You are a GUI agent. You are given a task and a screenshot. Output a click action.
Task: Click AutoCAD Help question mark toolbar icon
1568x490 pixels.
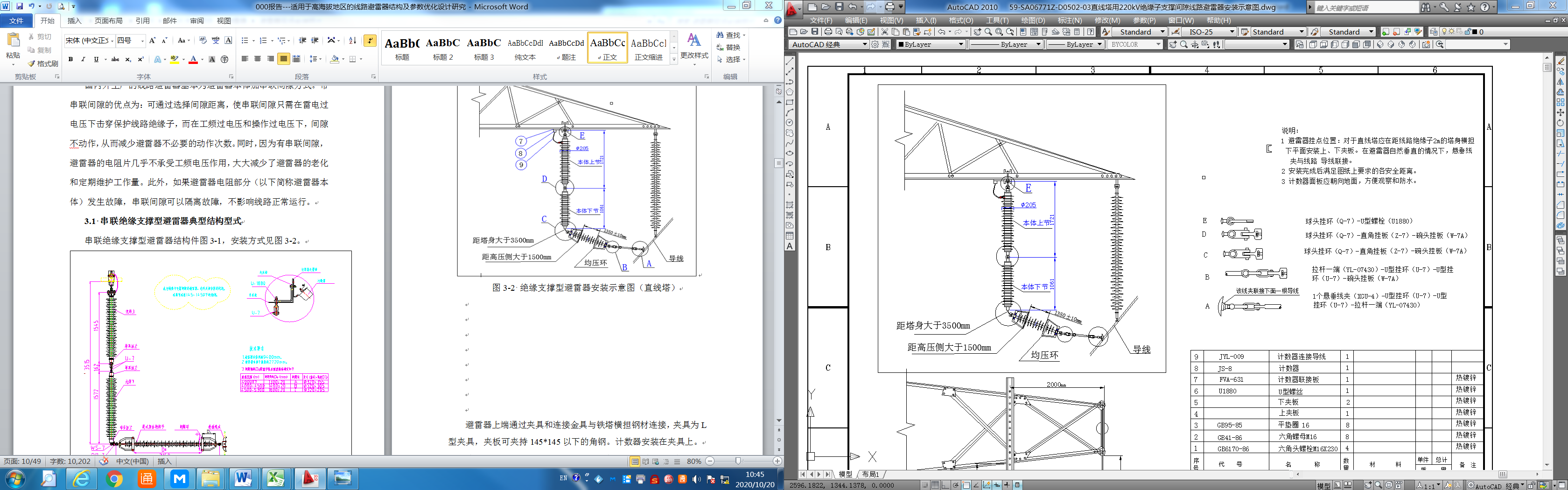pyautogui.click(x=1091, y=32)
